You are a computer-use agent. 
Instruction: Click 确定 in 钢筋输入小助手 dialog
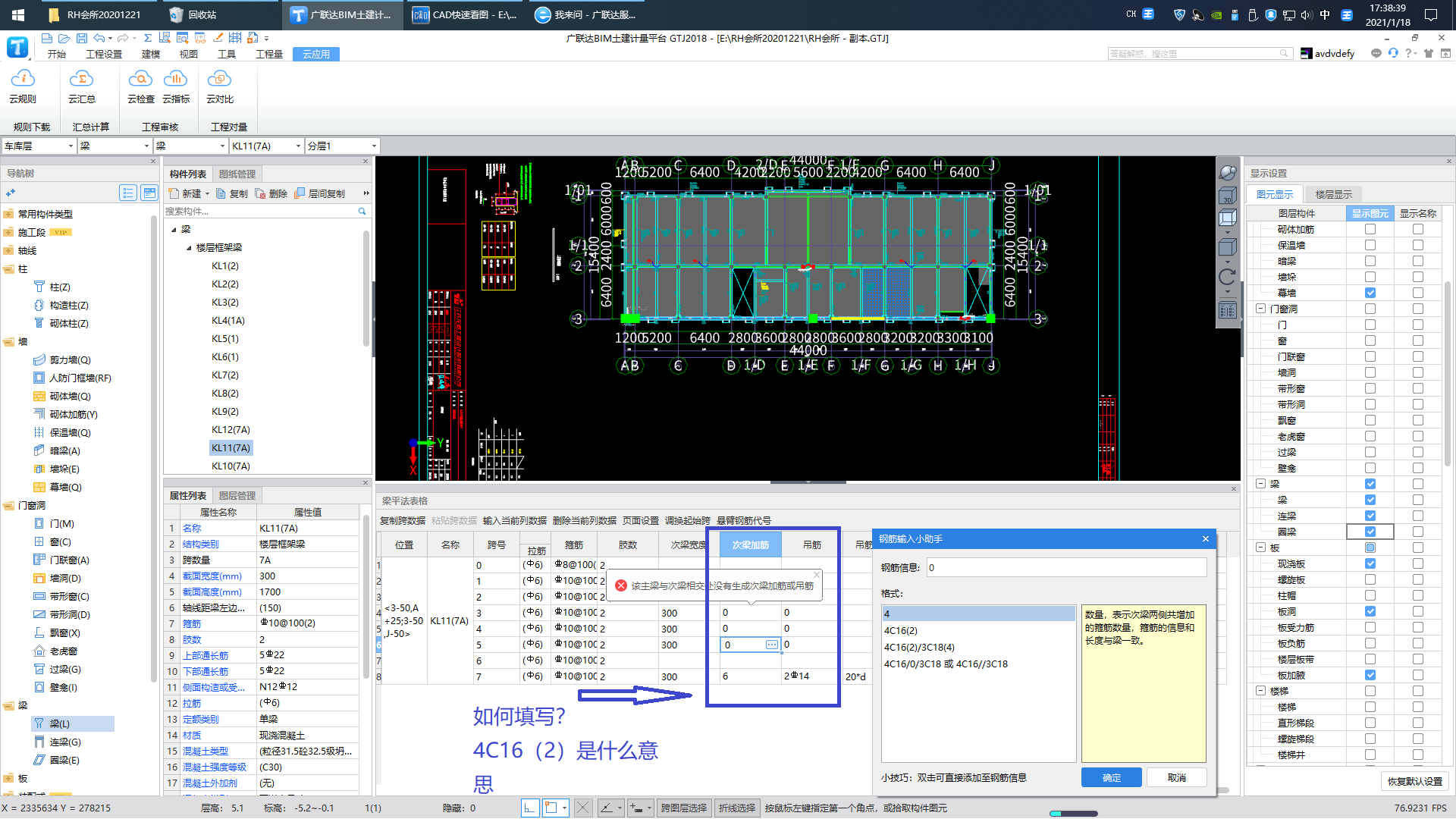[1111, 778]
